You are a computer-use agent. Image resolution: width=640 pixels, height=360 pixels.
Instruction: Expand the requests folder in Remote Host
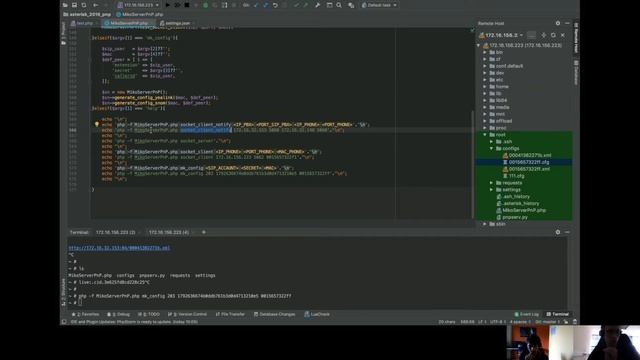point(491,183)
